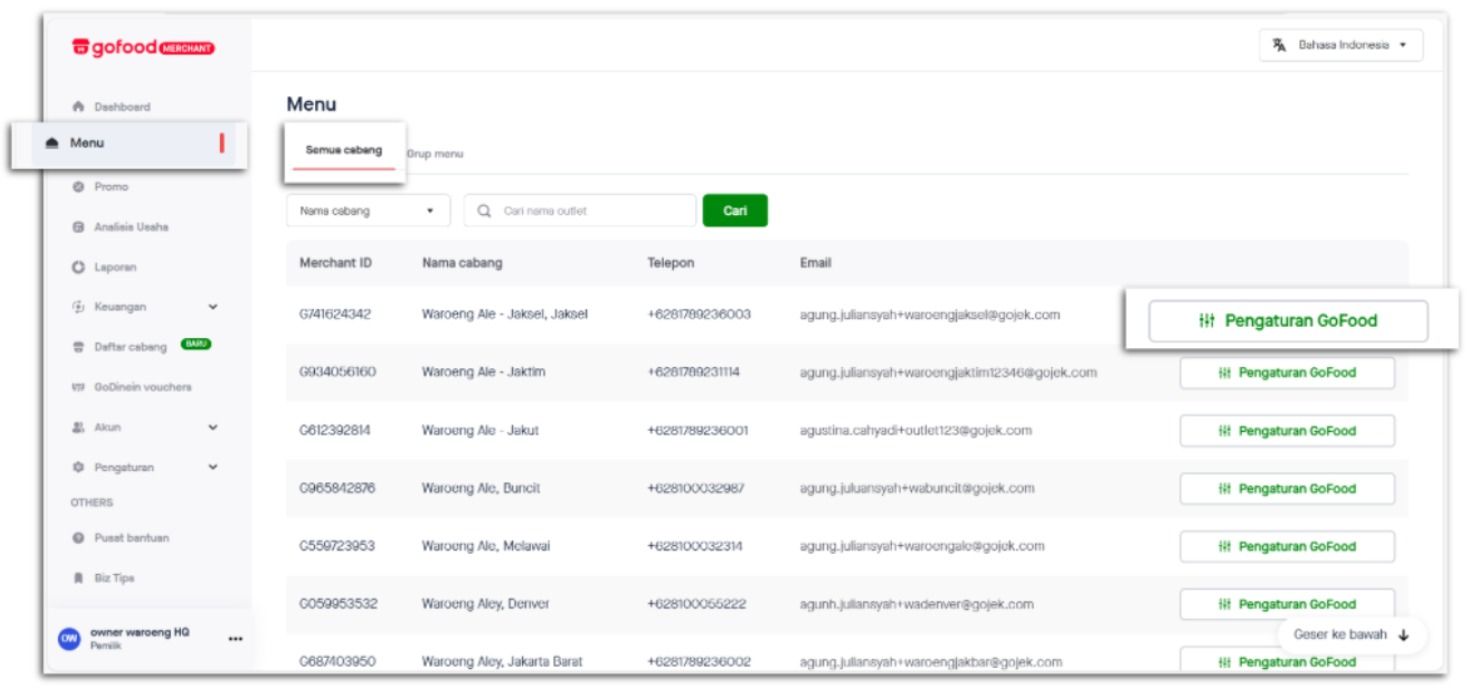
Task: Expand the Akun submenu chevron
Action: [212, 426]
